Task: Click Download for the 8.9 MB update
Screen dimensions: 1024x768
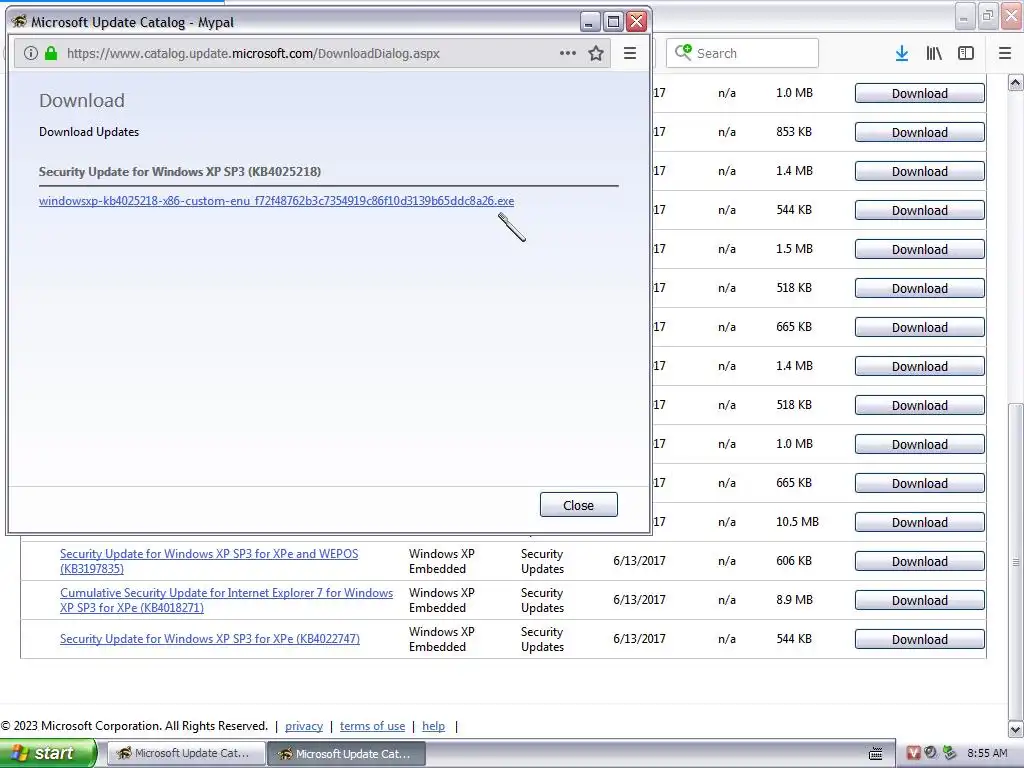Action: coord(920,600)
